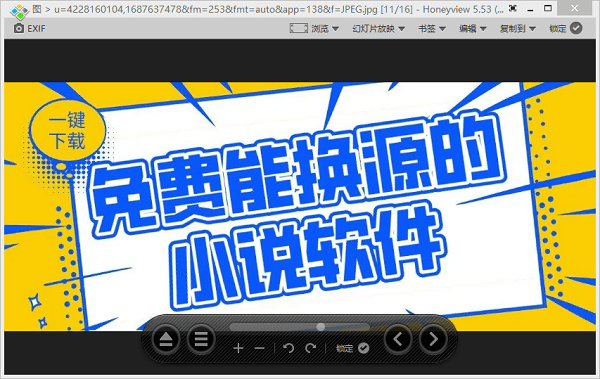Minimize the Honeyview window

click(530, 9)
